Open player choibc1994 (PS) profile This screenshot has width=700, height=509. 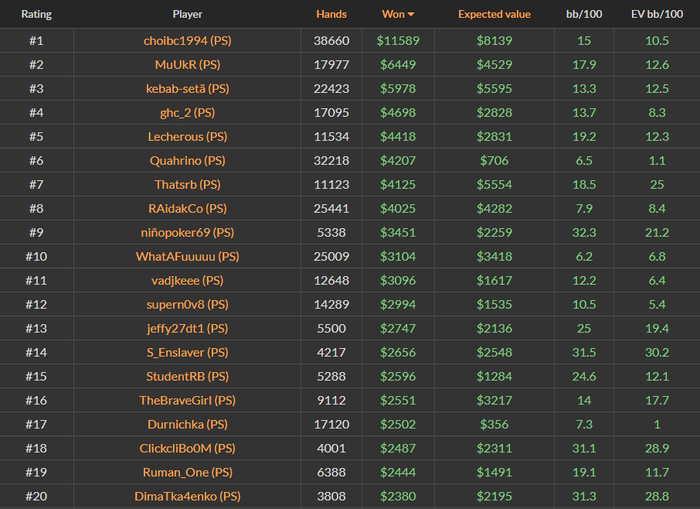point(186,40)
